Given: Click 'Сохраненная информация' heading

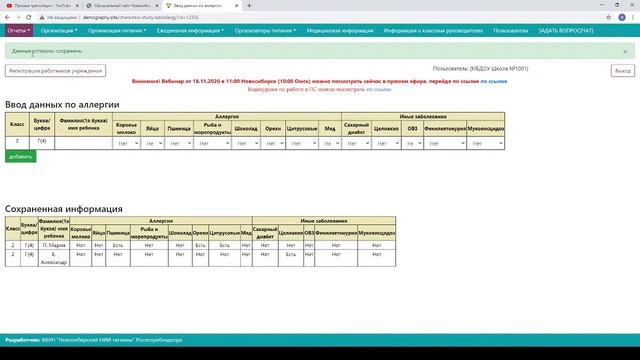Looking at the screenshot, I should (x=64, y=209).
